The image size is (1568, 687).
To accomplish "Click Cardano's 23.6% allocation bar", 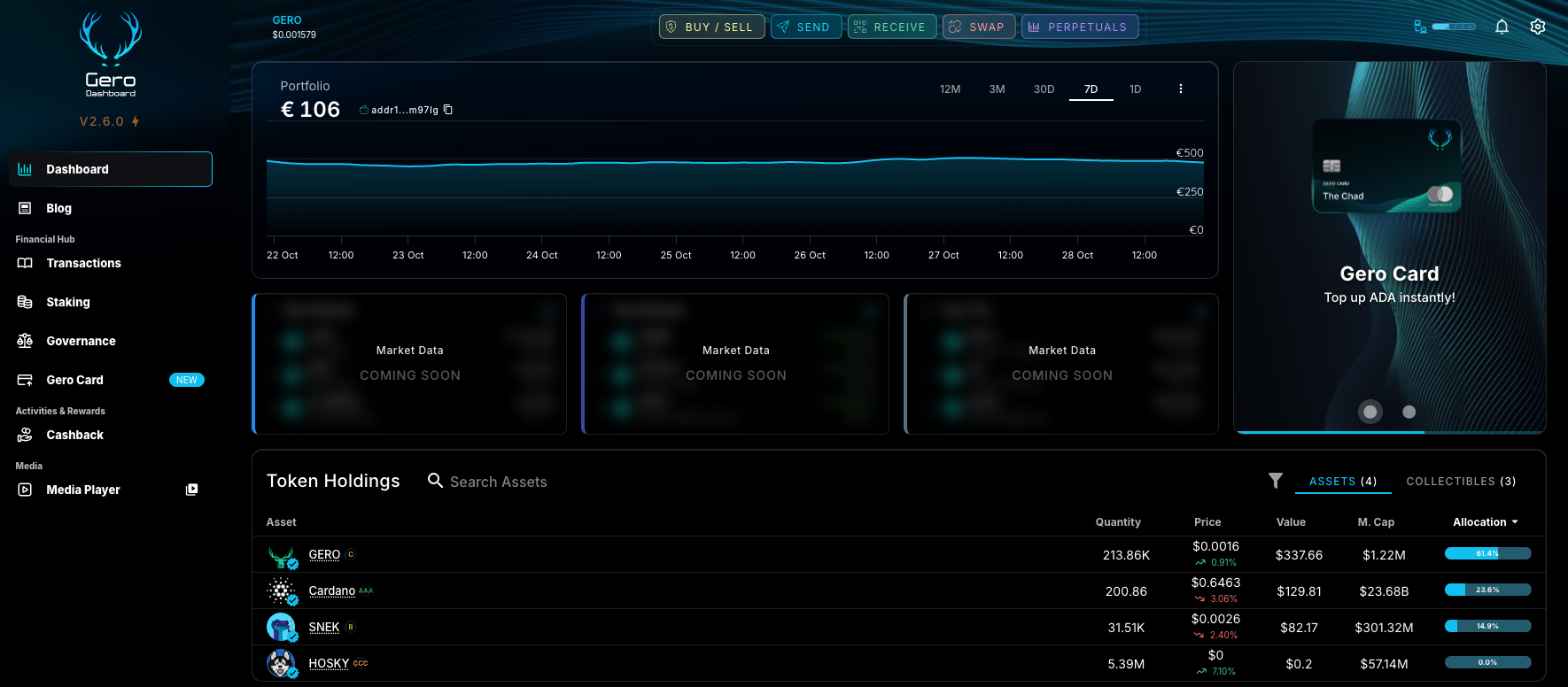I will (x=1487, y=590).
